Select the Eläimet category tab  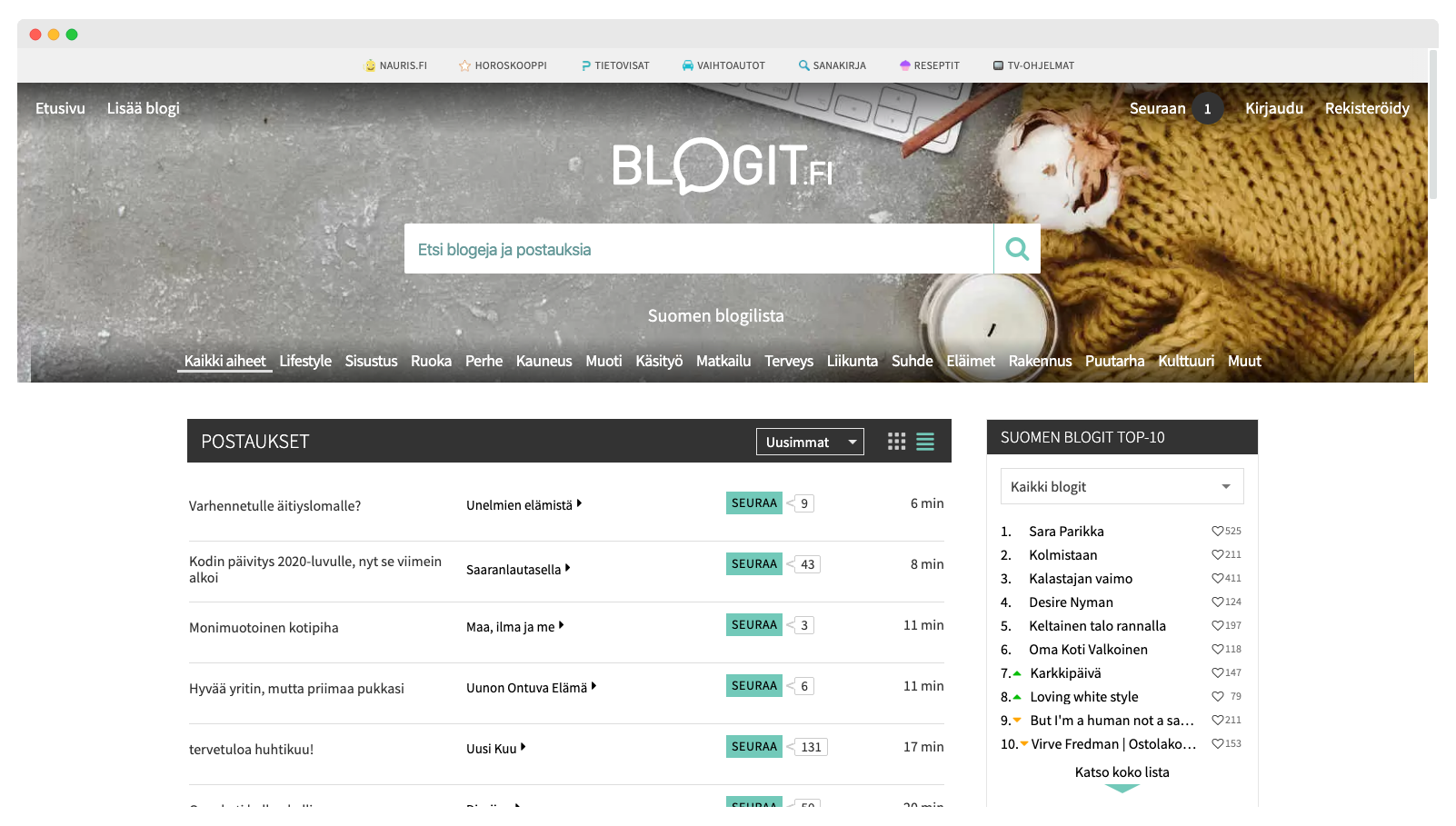(971, 361)
